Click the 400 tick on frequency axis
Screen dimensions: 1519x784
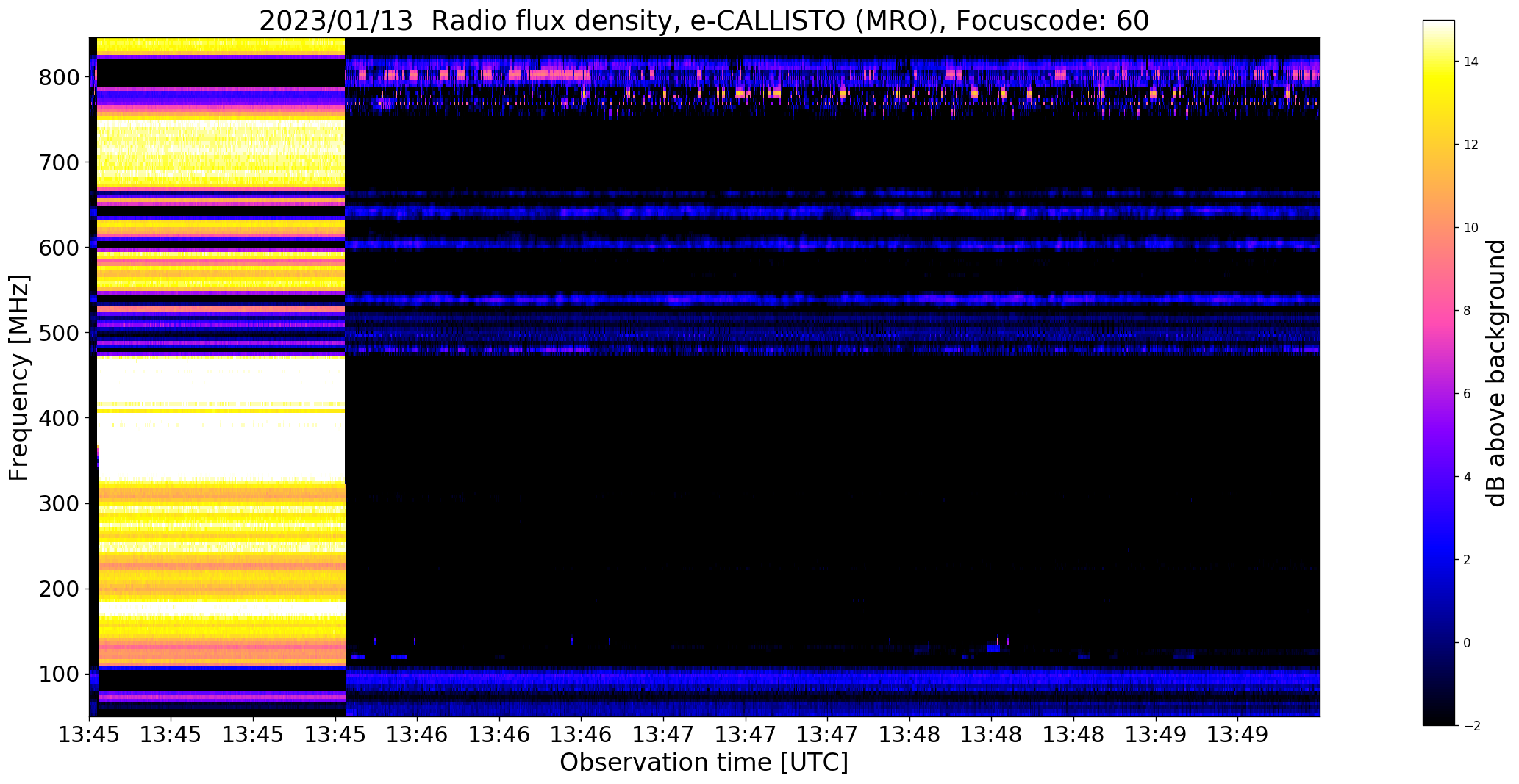(x=59, y=418)
